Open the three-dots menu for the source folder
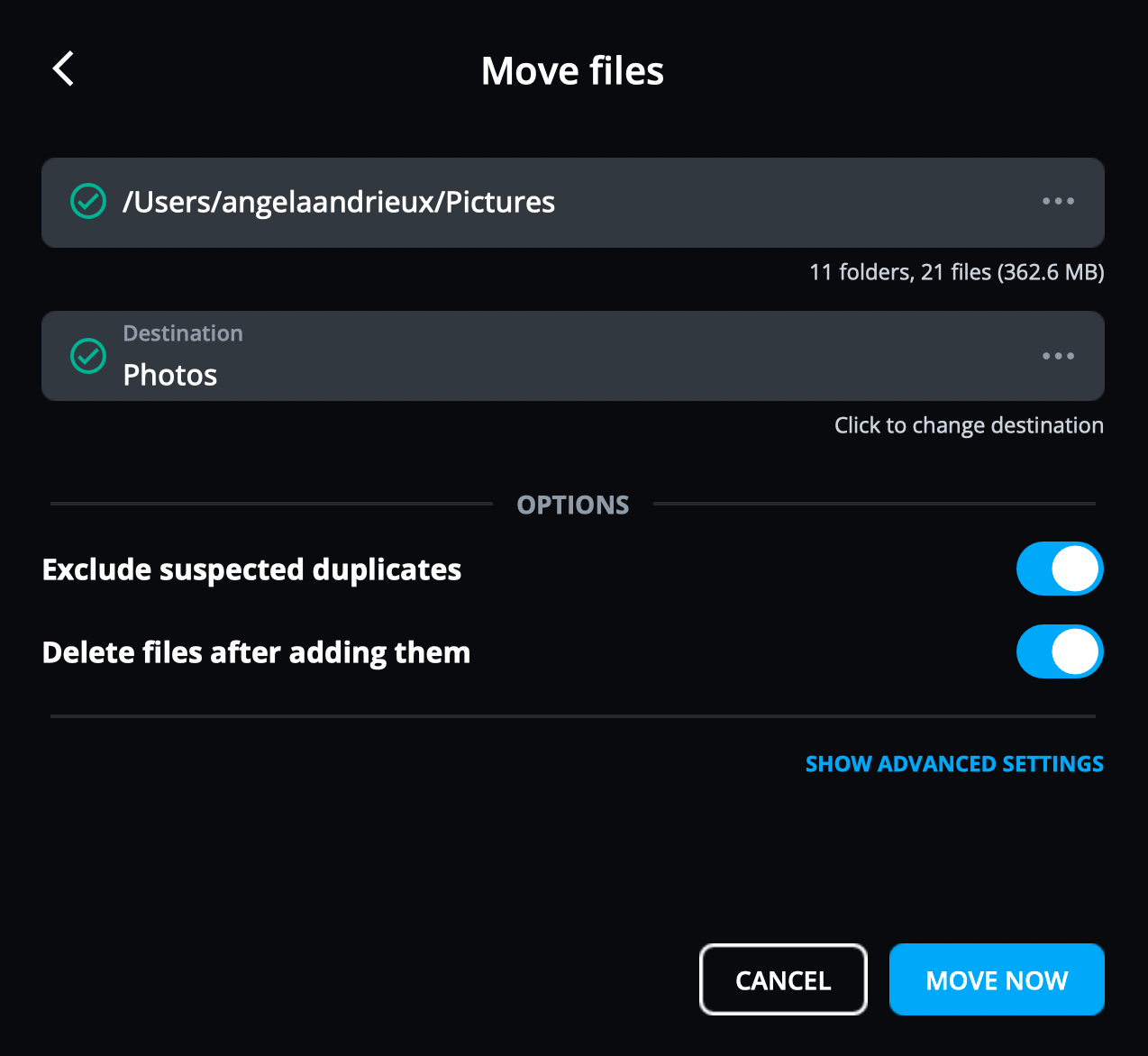This screenshot has width=1148, height=1056. pos(1058,202)
